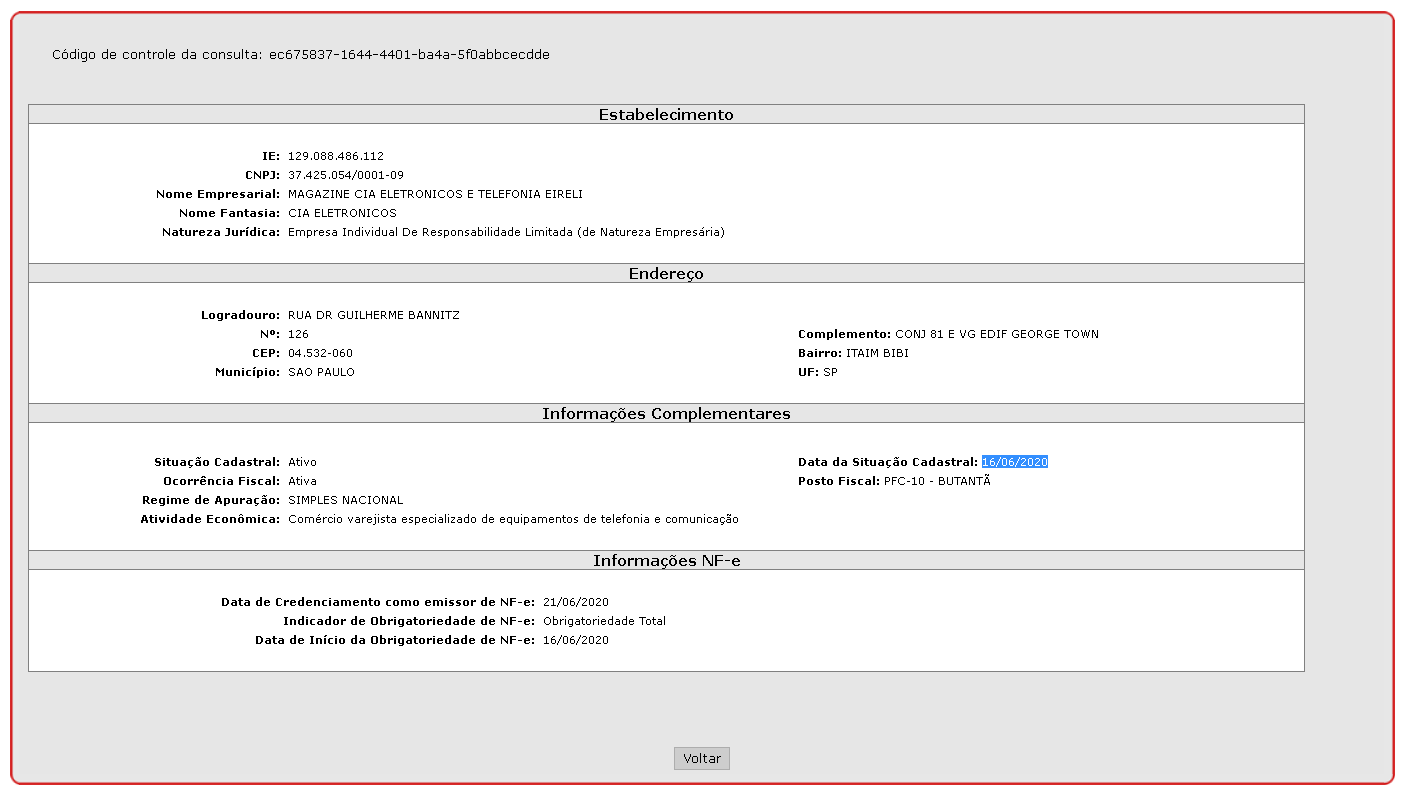Click Situação Cadastral value Ativo
The width and height of the screenshot is (1415, 793).
coord(302,462)
